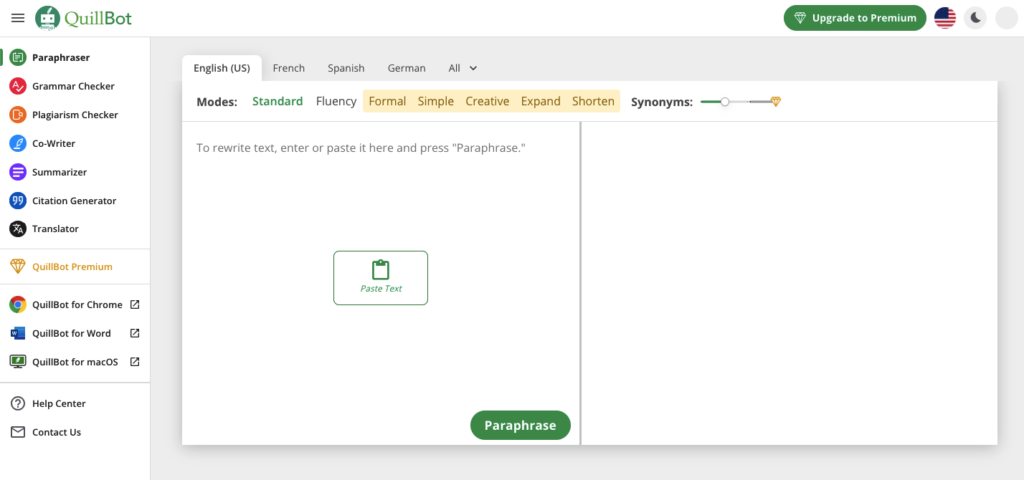Screen dimensions: 1024x480
Task: Open the Co-Writer pen icon
Action: 18,144
